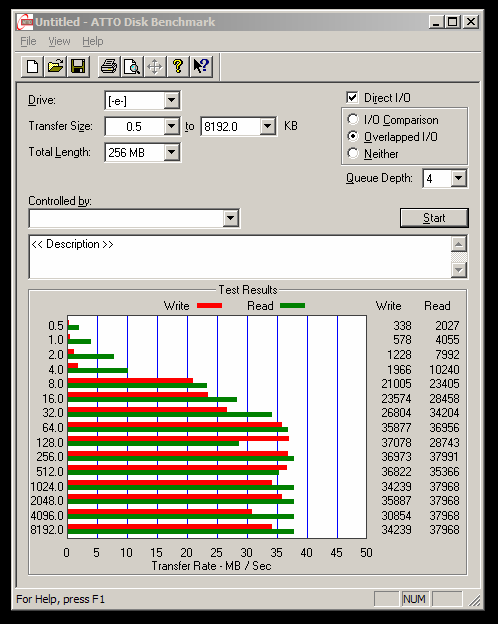Click the read value 2027

click(447, 326)
